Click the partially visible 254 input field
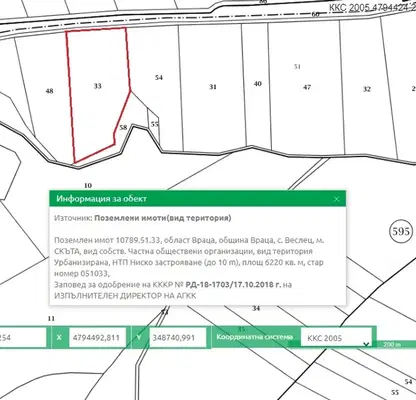The image size is (416, 400). [x=23, y=337]
